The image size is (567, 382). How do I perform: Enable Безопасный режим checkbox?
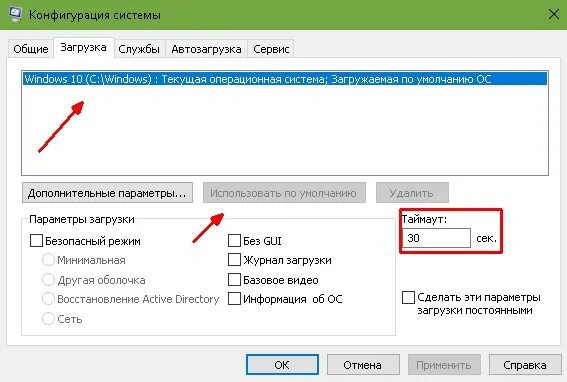click(36, 241)
